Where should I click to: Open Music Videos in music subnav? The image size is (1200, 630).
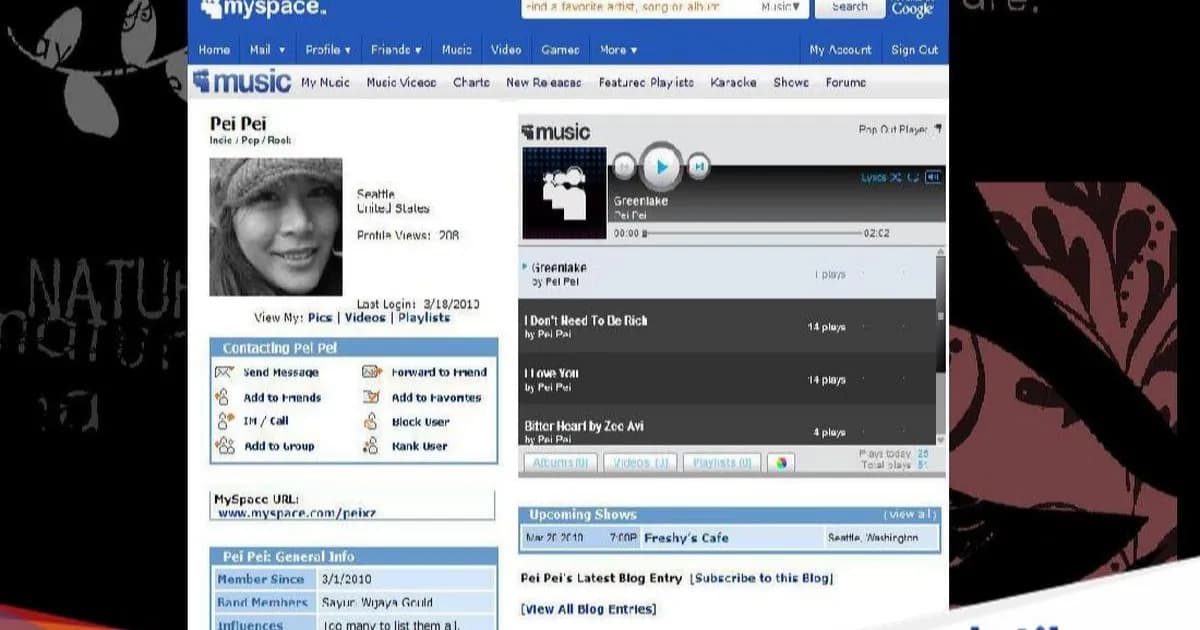(401, 82)
